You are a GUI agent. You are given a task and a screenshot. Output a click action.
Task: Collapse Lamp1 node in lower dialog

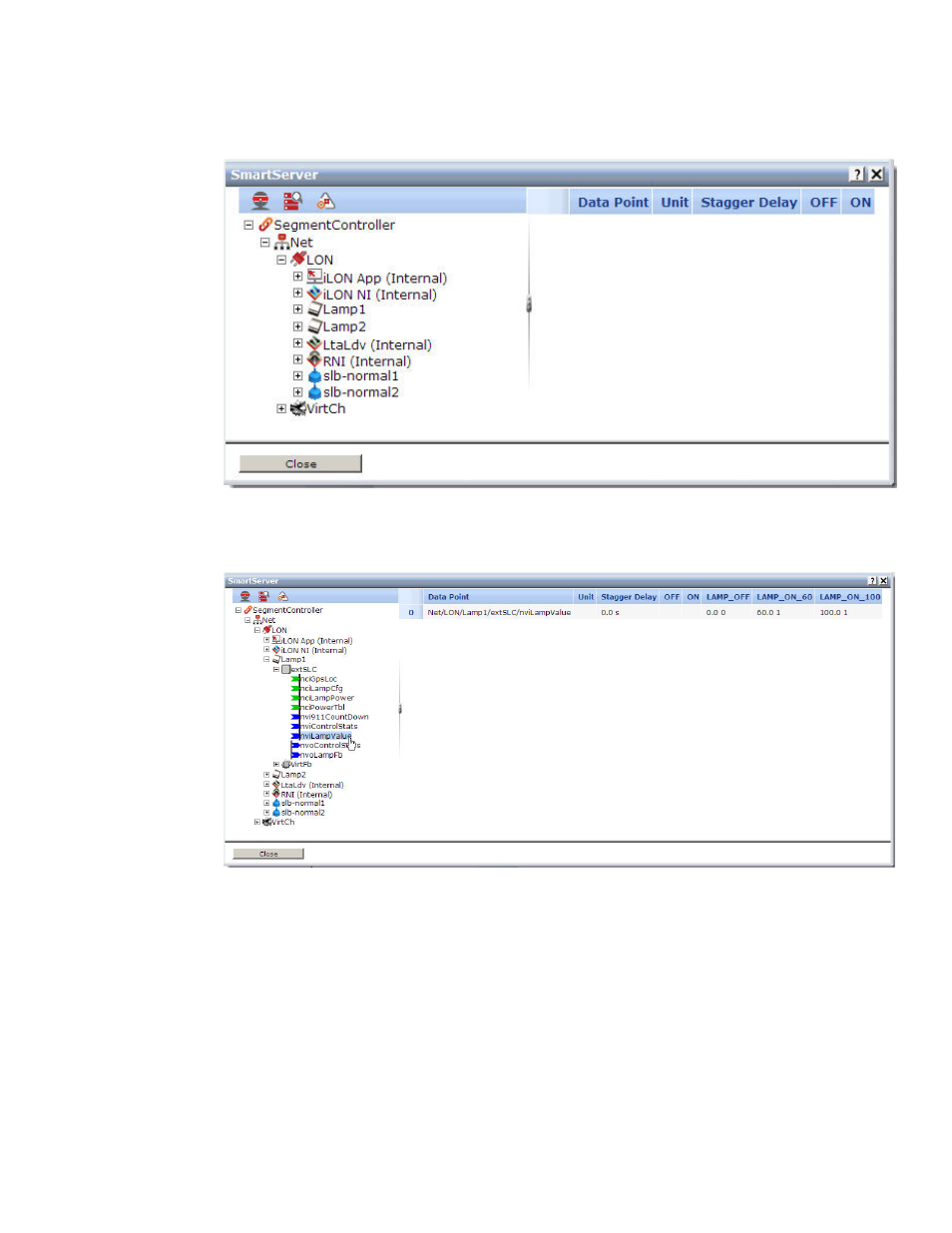click(x=266, y=659)
